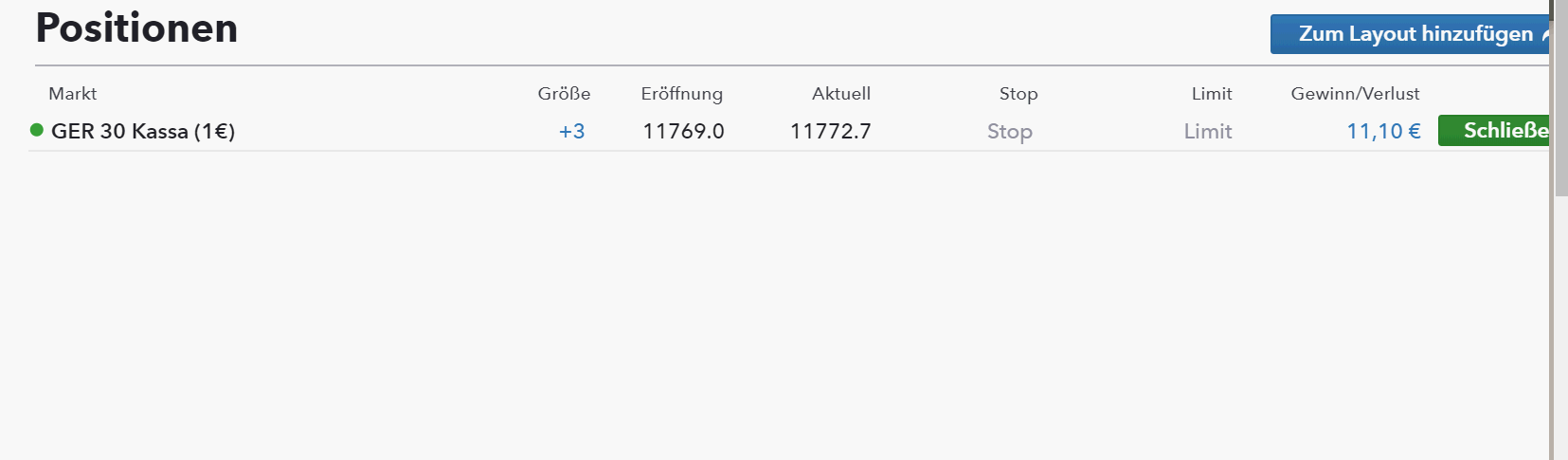The height and width of the screenshot is (460, 1568).
Task: Click the opening price 11769.0
Action: (683, 132)
